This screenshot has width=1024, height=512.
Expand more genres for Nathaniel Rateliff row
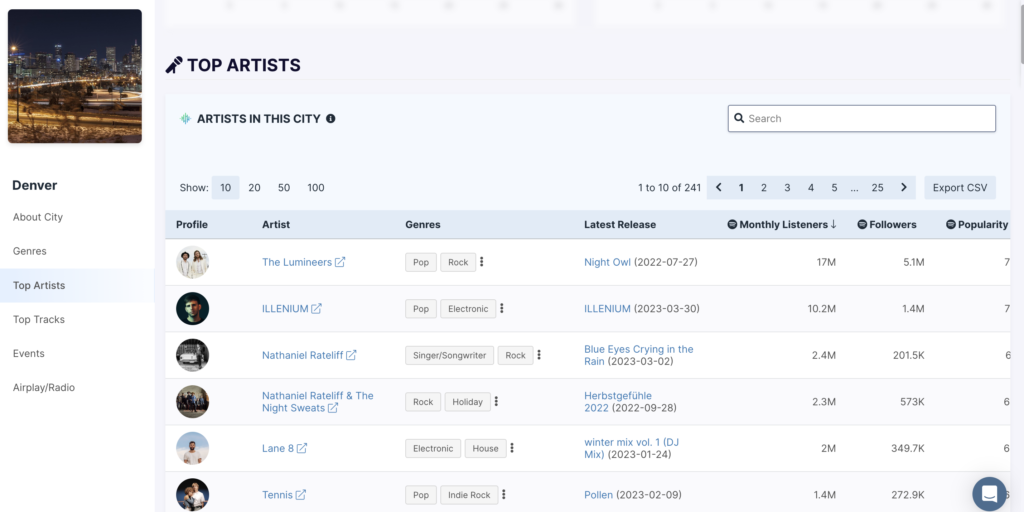click(539, 355)
